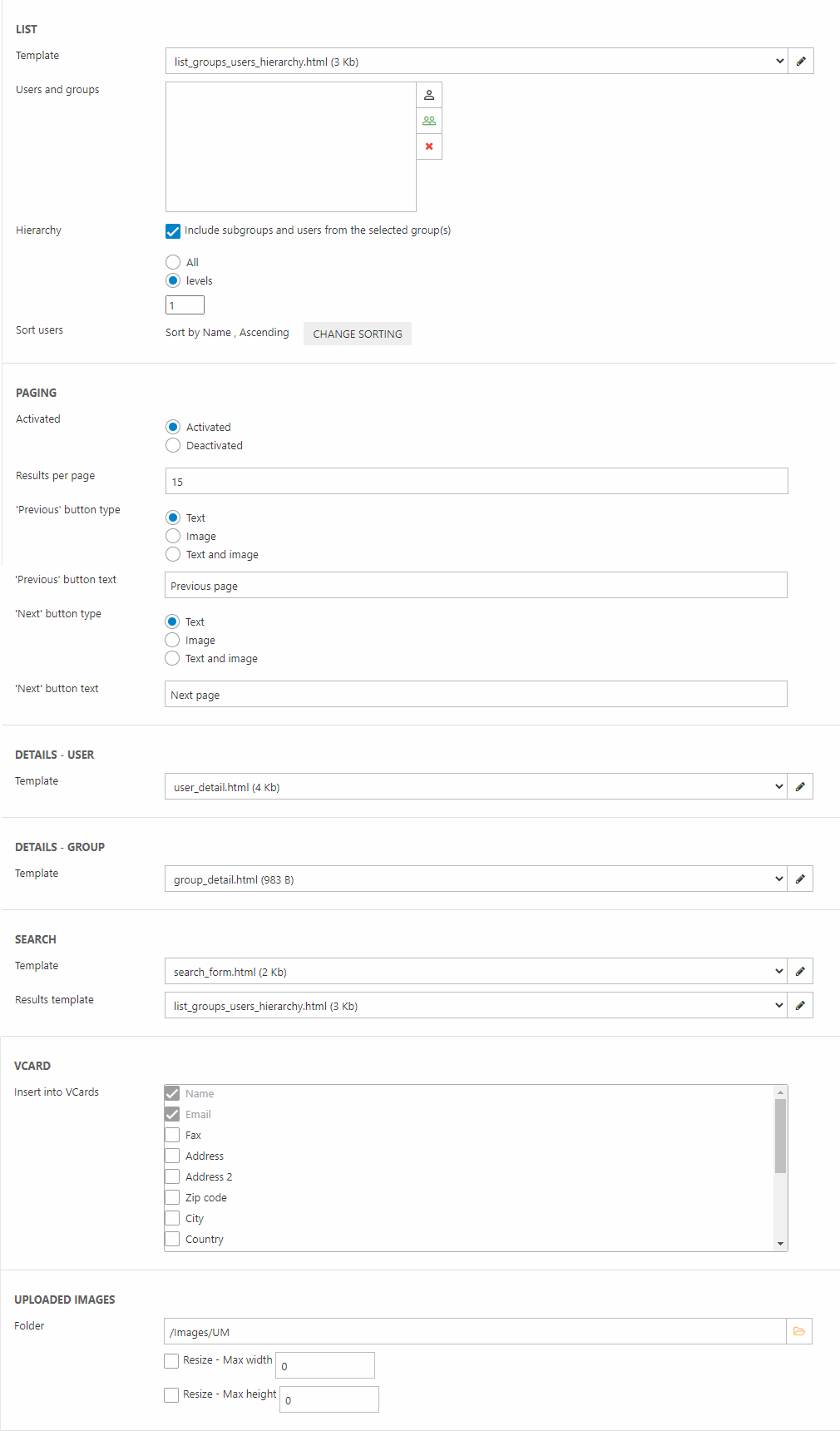Click the Results per page input field

tap(476, 481)
